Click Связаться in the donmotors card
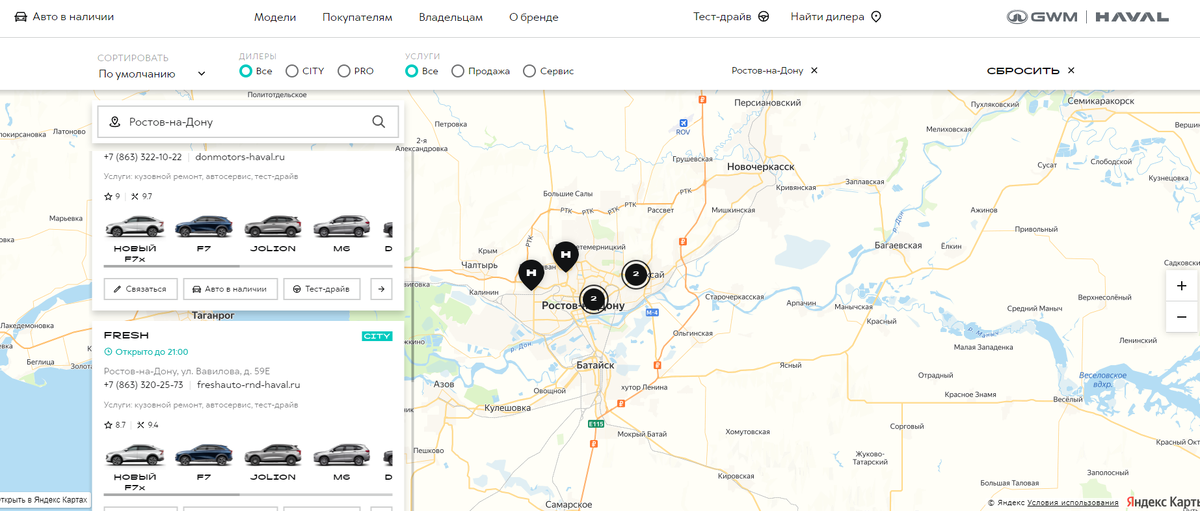 point(141,289)
